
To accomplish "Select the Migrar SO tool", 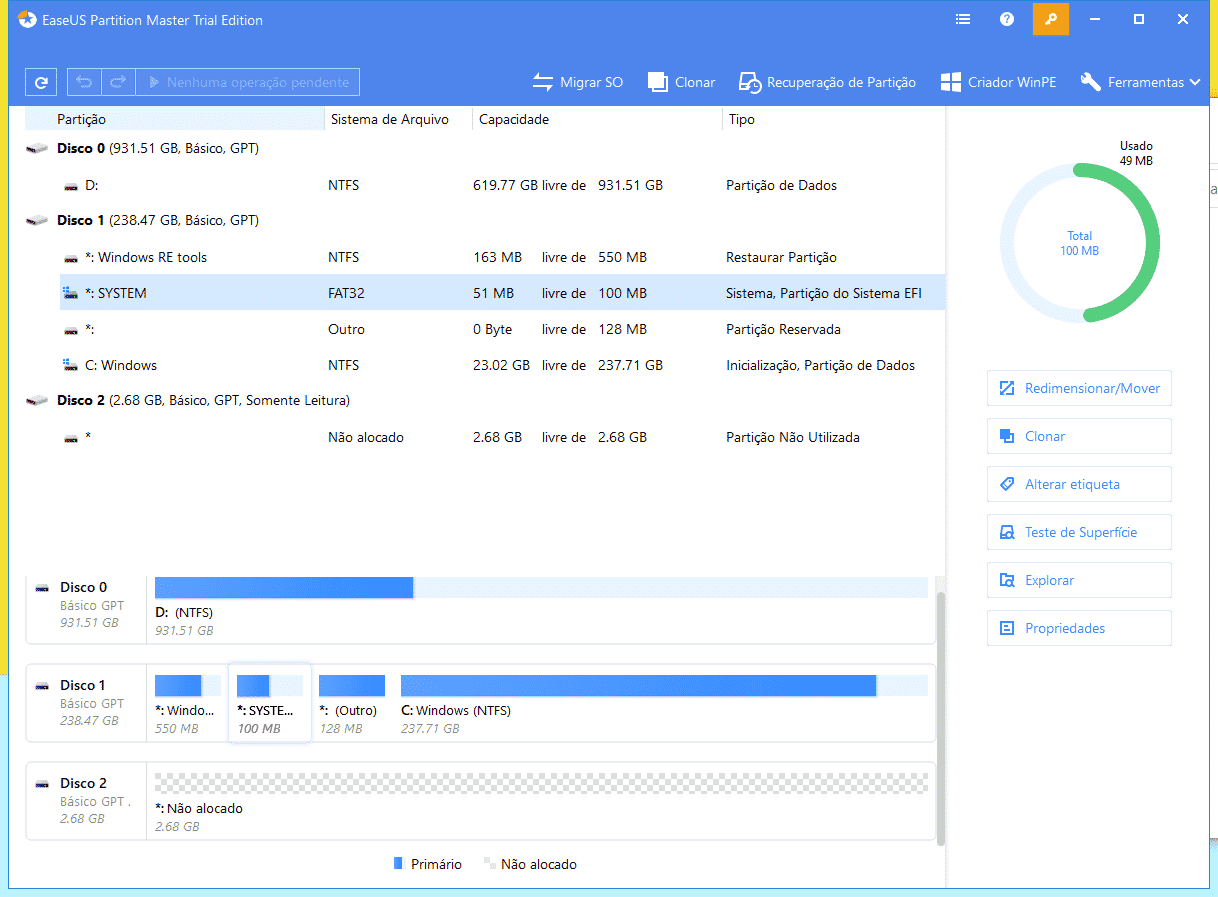I will click(x=578, y=82).
